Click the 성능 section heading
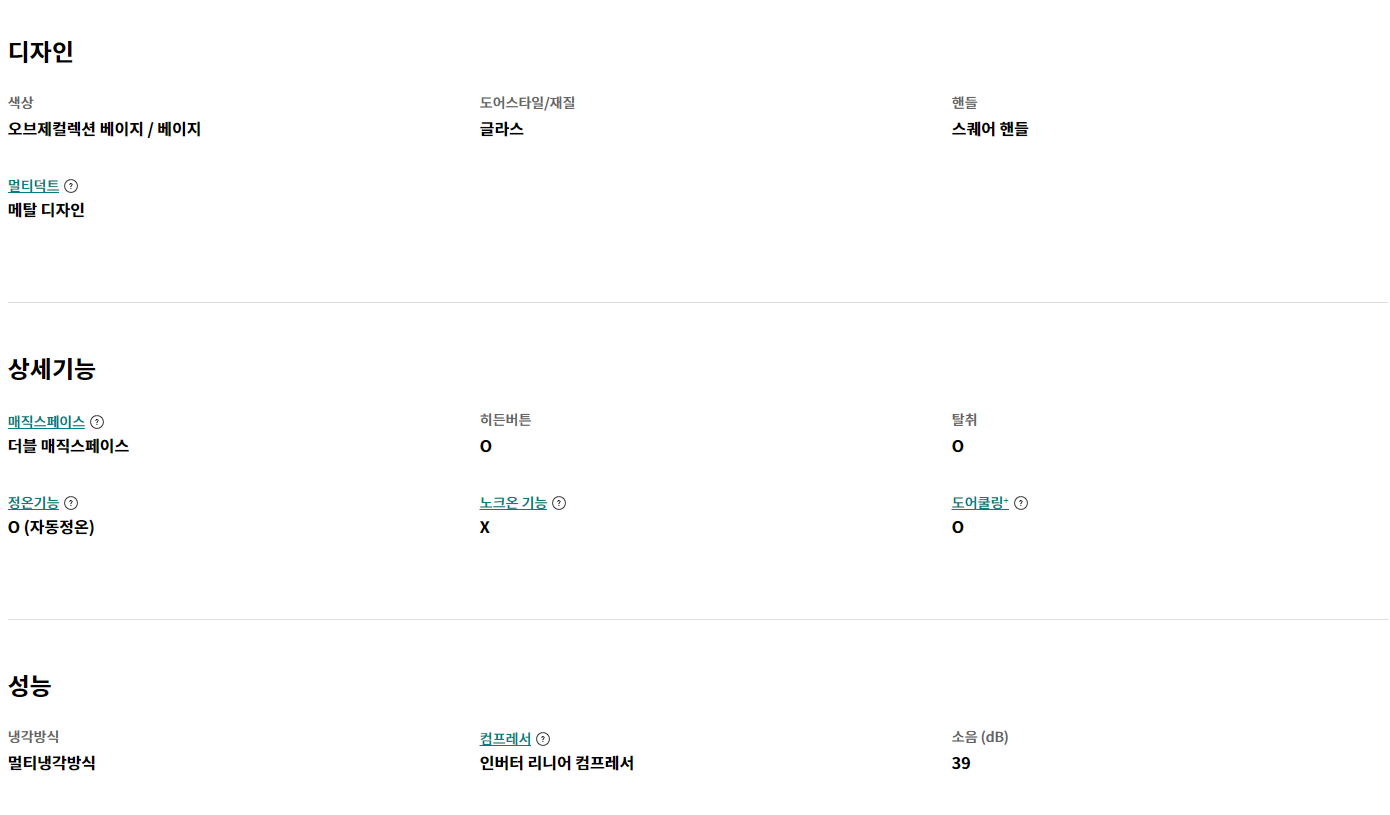This screenshot has height=815, width=1390. (x=30, y=686)
